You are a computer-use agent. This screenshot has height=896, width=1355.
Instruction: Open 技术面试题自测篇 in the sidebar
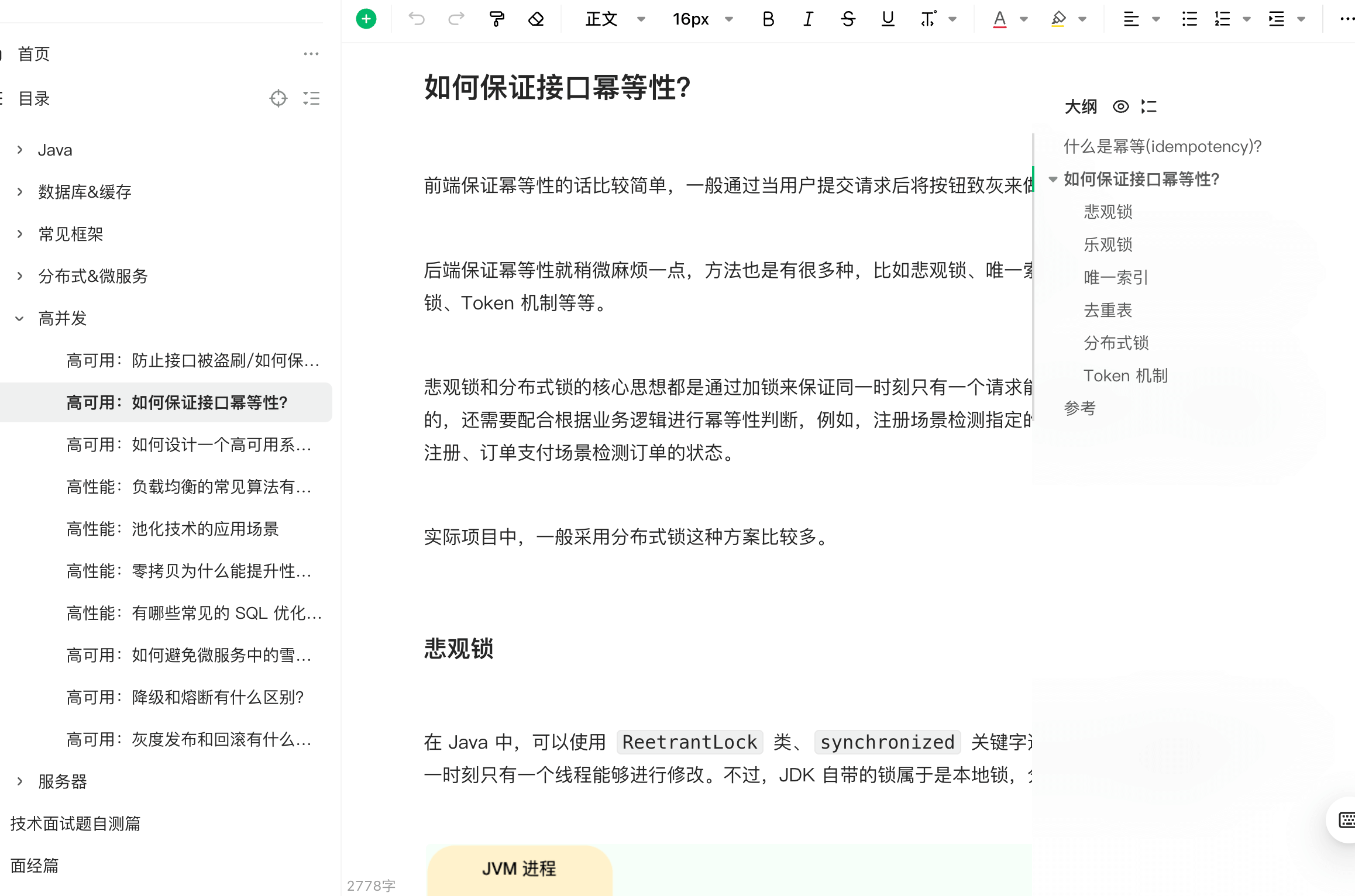coord(75,824)
